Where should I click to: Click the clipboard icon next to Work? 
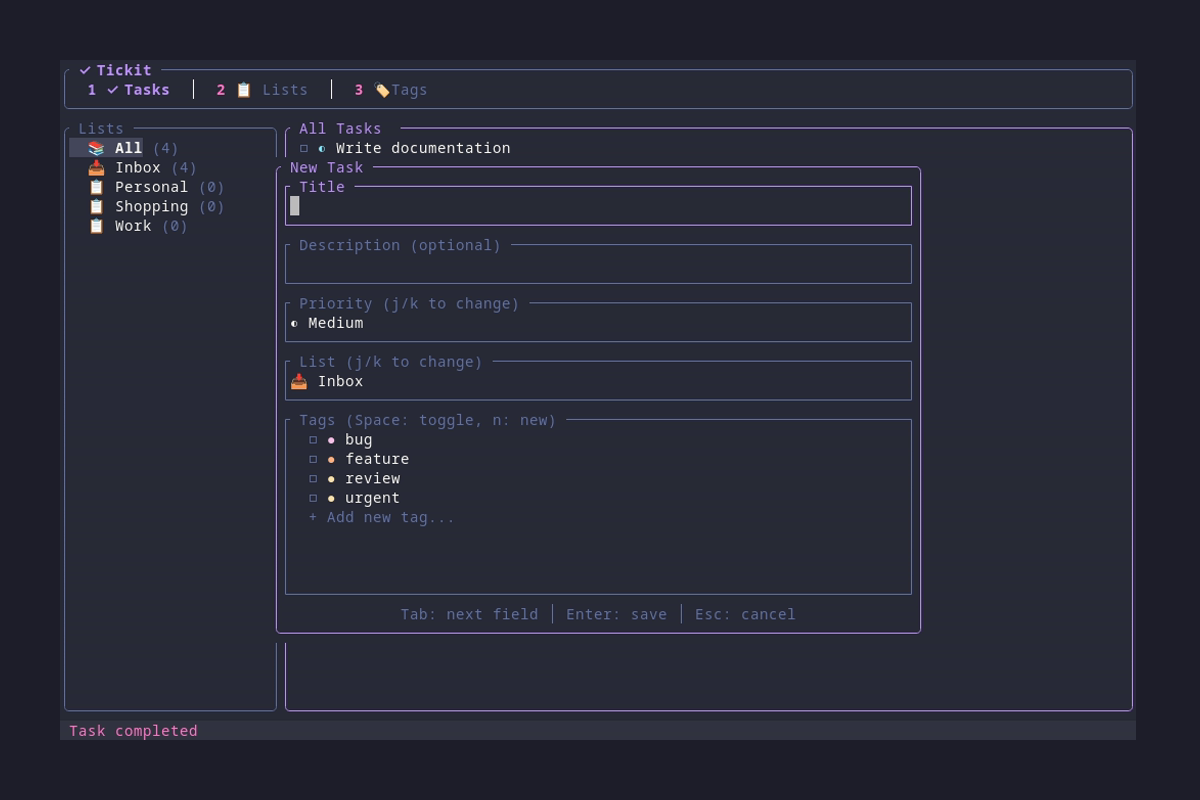97,225
